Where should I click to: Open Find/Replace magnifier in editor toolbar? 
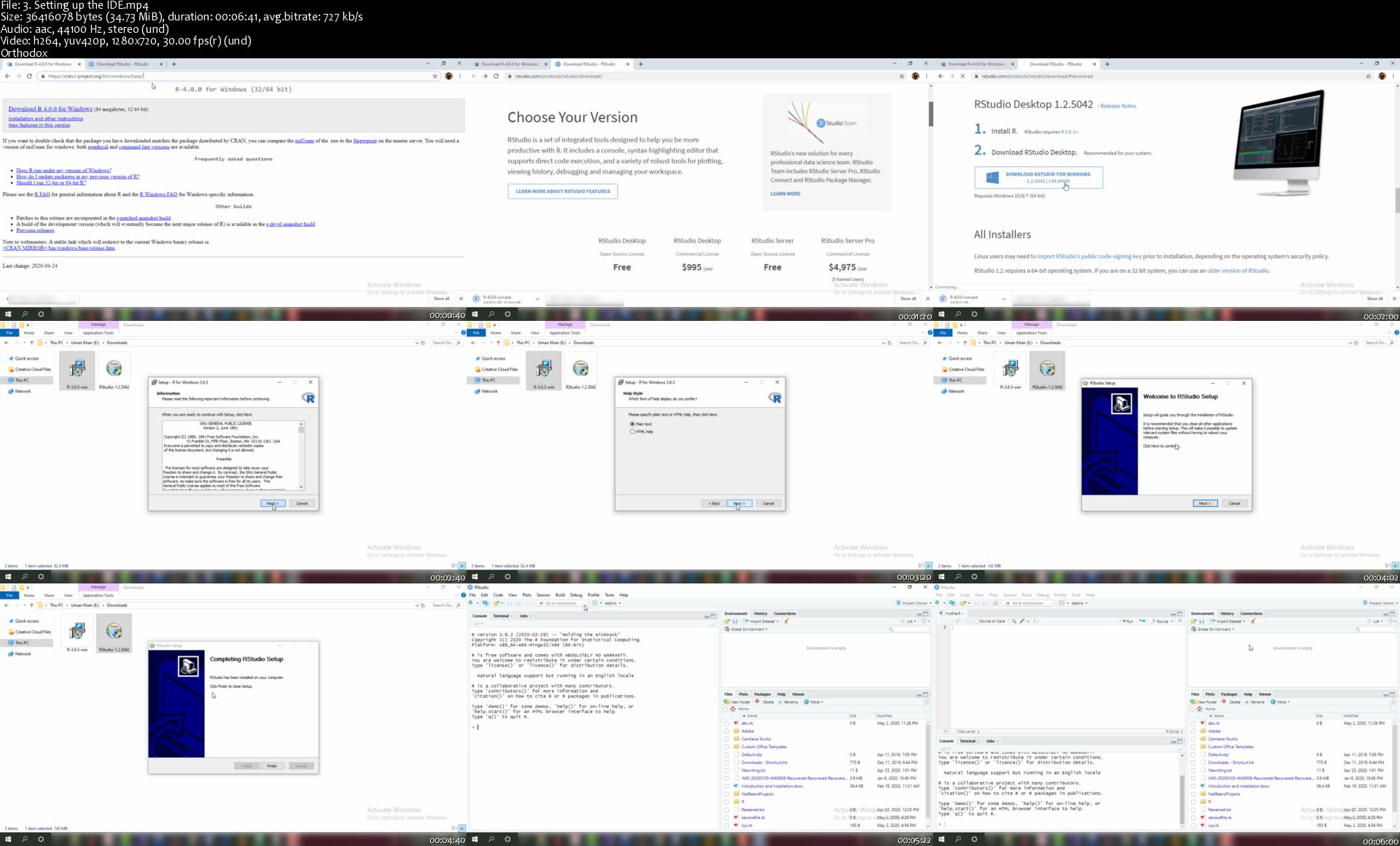(1014, 621)
